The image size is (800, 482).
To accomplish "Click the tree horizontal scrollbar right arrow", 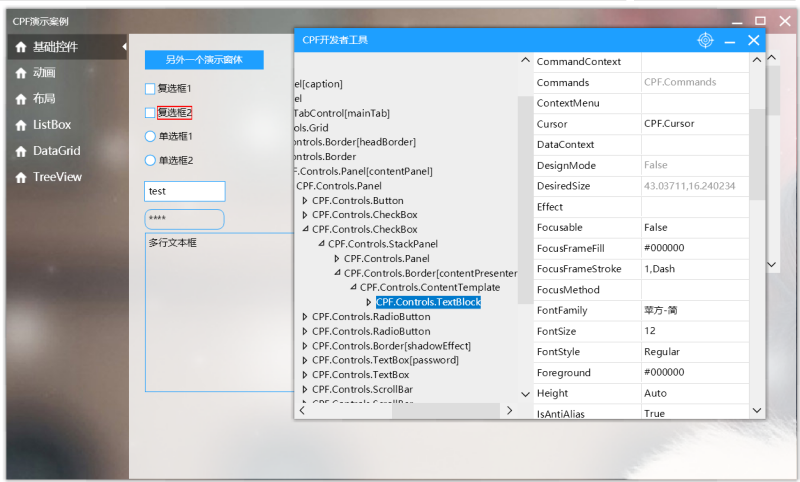I will [509, 411].
